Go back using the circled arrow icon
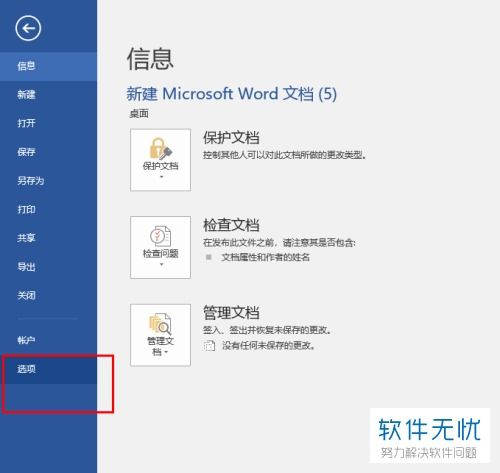The image size is (500, 473). [28, 28]
